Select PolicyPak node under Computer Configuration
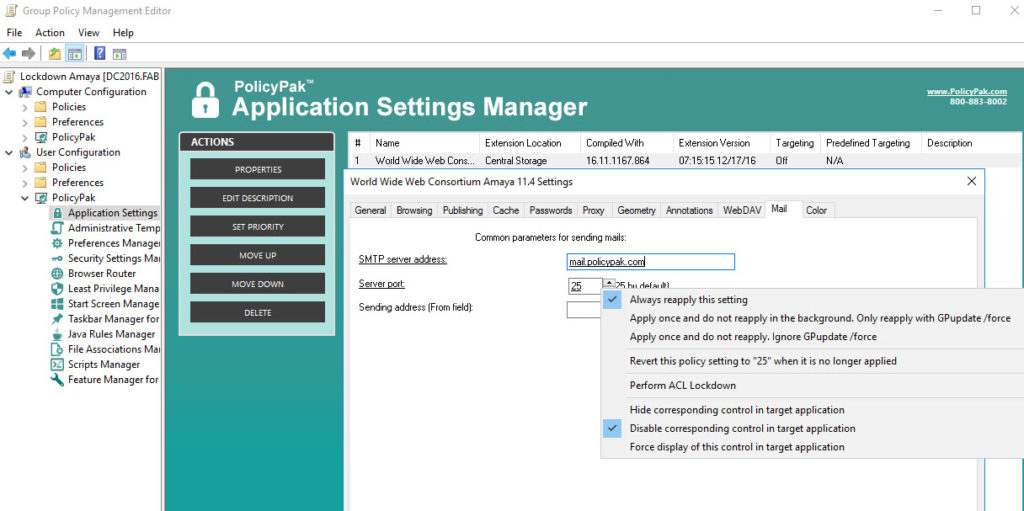1024x511 pixels. [65, 137]
